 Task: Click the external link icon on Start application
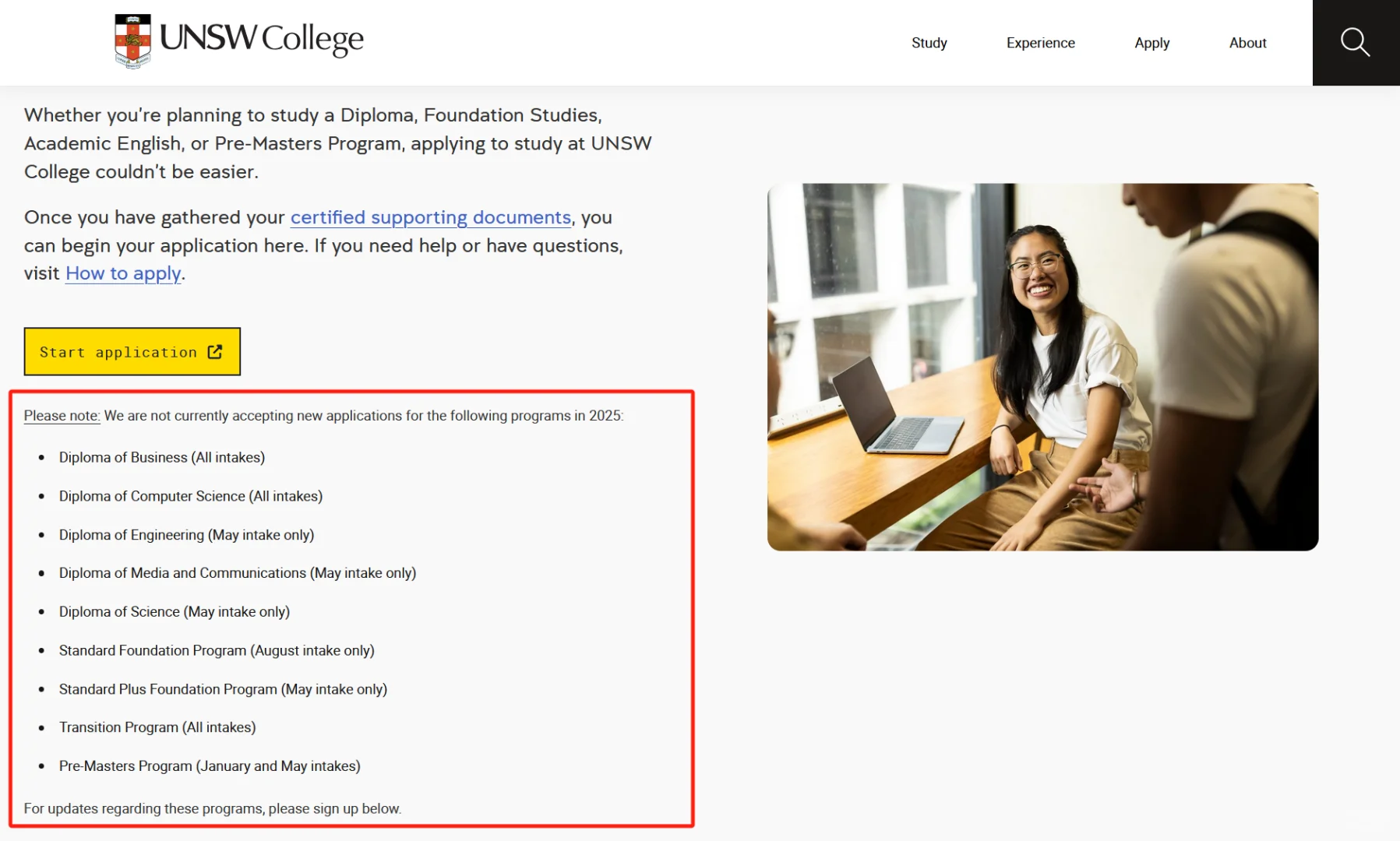point(215,352)
